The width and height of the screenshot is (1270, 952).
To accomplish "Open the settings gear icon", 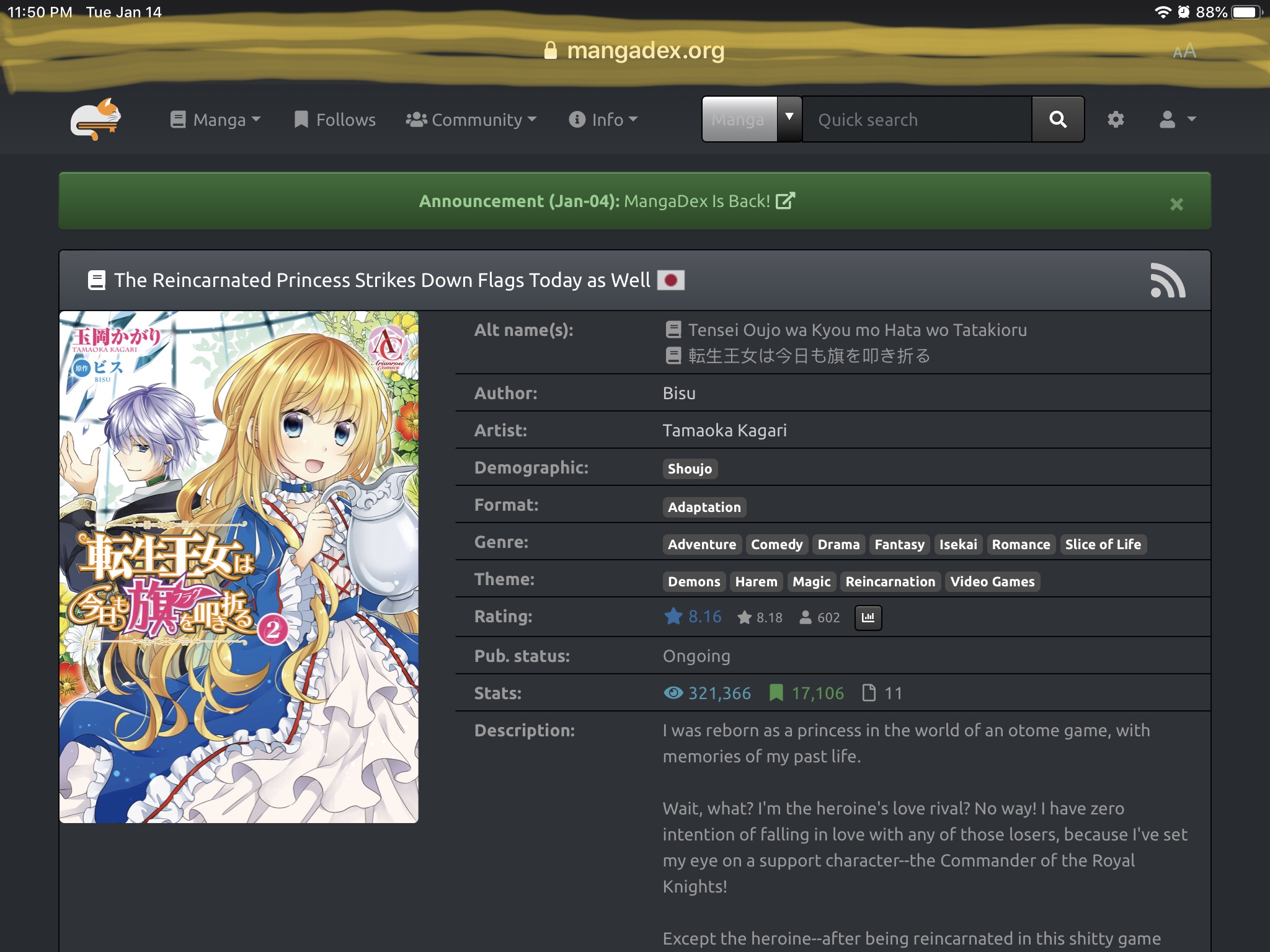I will click(1116, 119).
